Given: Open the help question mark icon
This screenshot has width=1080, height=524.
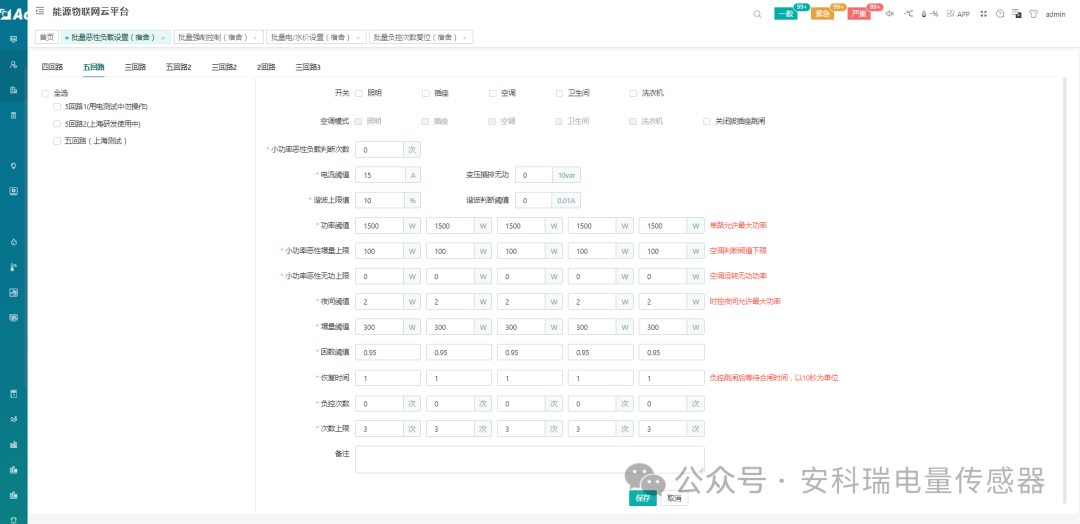Looking at the screenshot, I should [x=999, y=14].
